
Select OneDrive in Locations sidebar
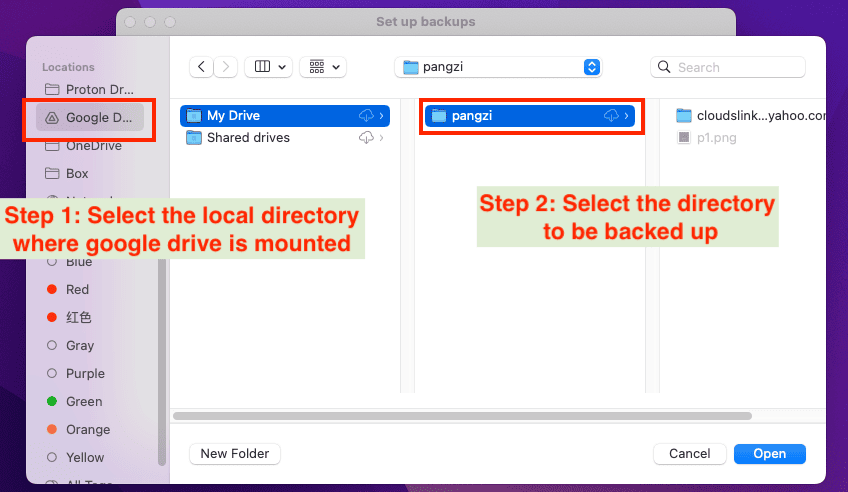coord(90,146)
